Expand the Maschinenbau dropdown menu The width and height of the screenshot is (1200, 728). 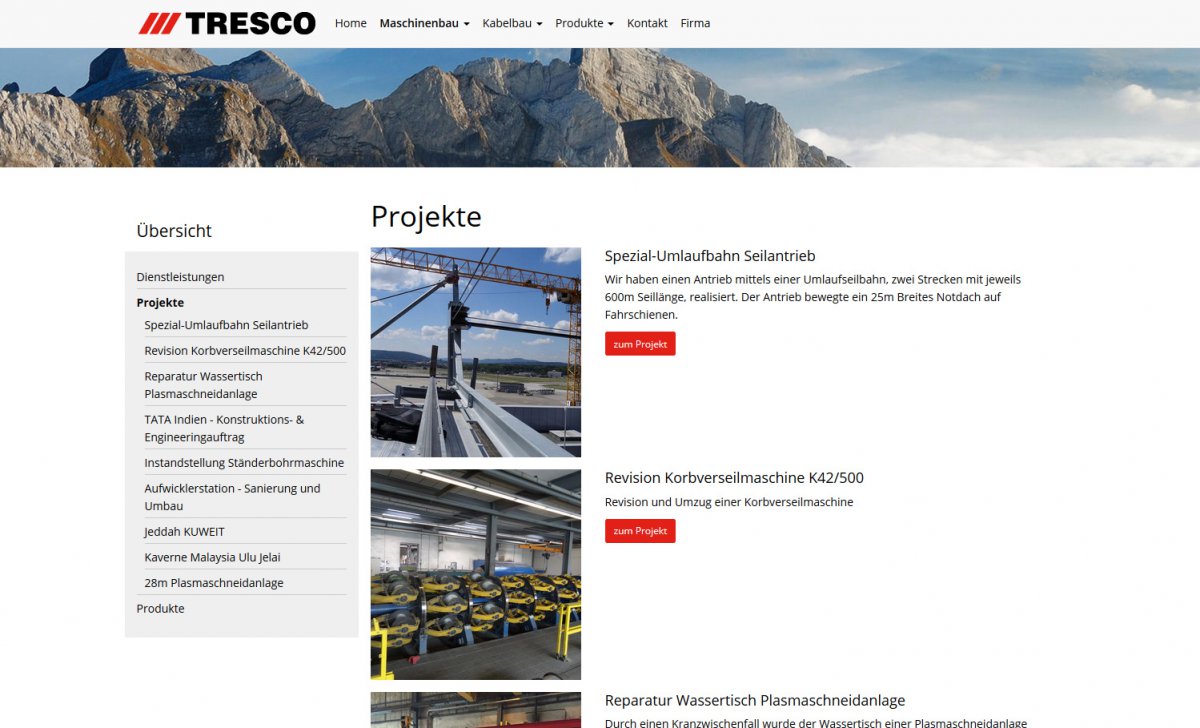[x=424, y=23]
